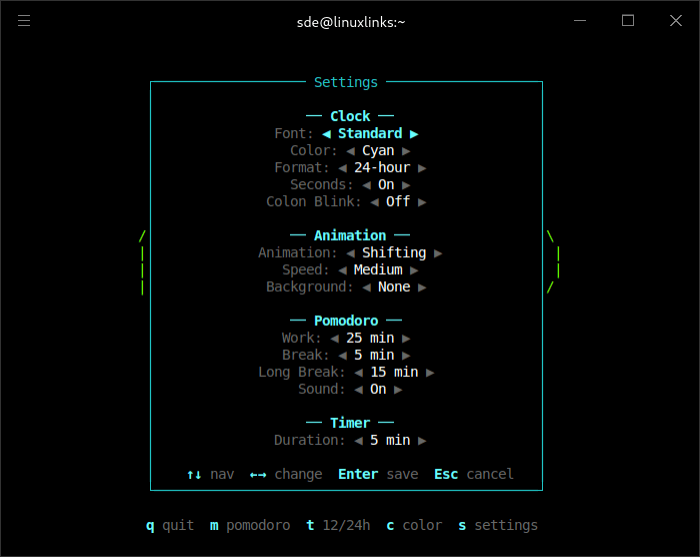700x557 pixels.
Task: Open the terminal hamburger menu
Action: click(24, 21)
